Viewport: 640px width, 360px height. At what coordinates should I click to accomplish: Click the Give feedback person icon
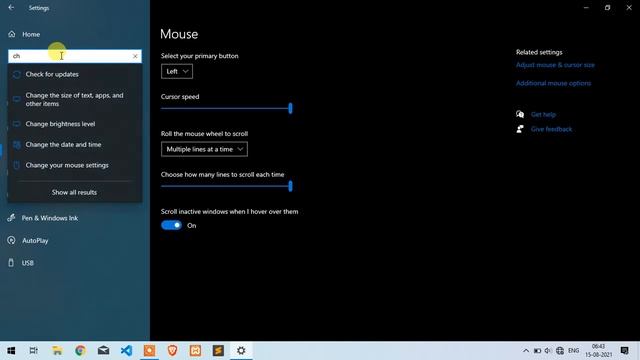click(520, 129)
